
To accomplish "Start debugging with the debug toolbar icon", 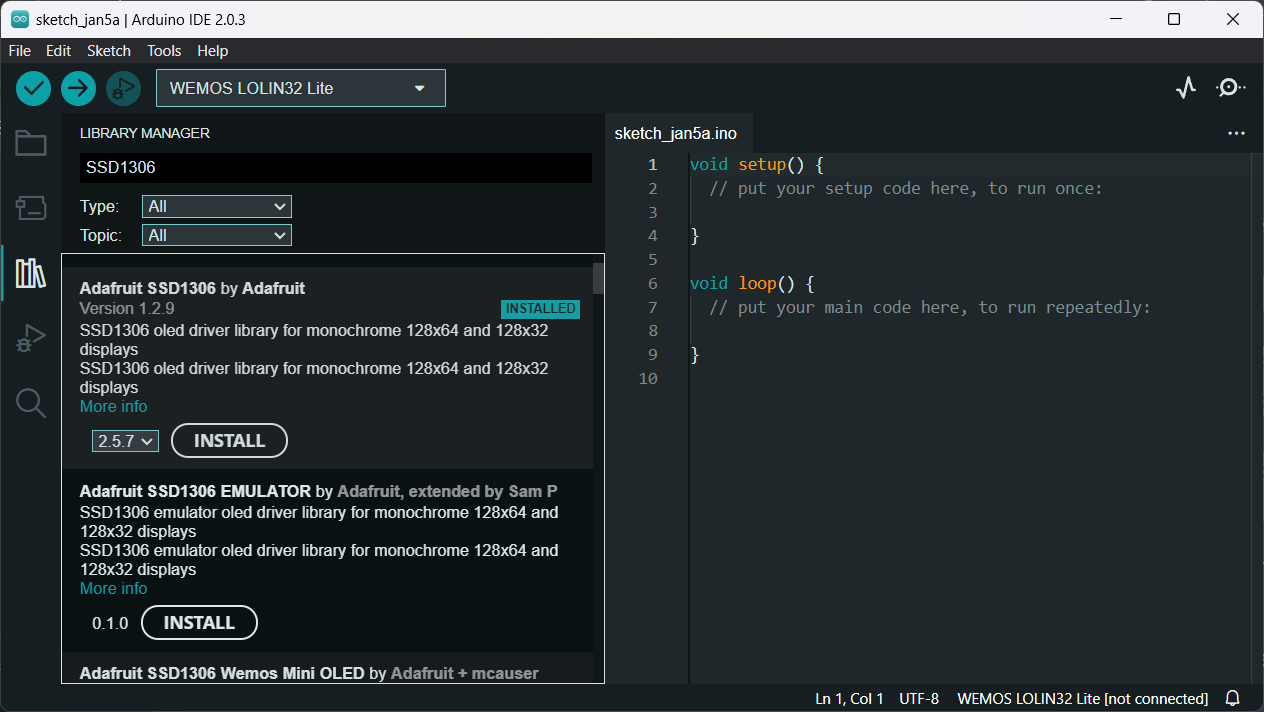I will pos(123,88).
